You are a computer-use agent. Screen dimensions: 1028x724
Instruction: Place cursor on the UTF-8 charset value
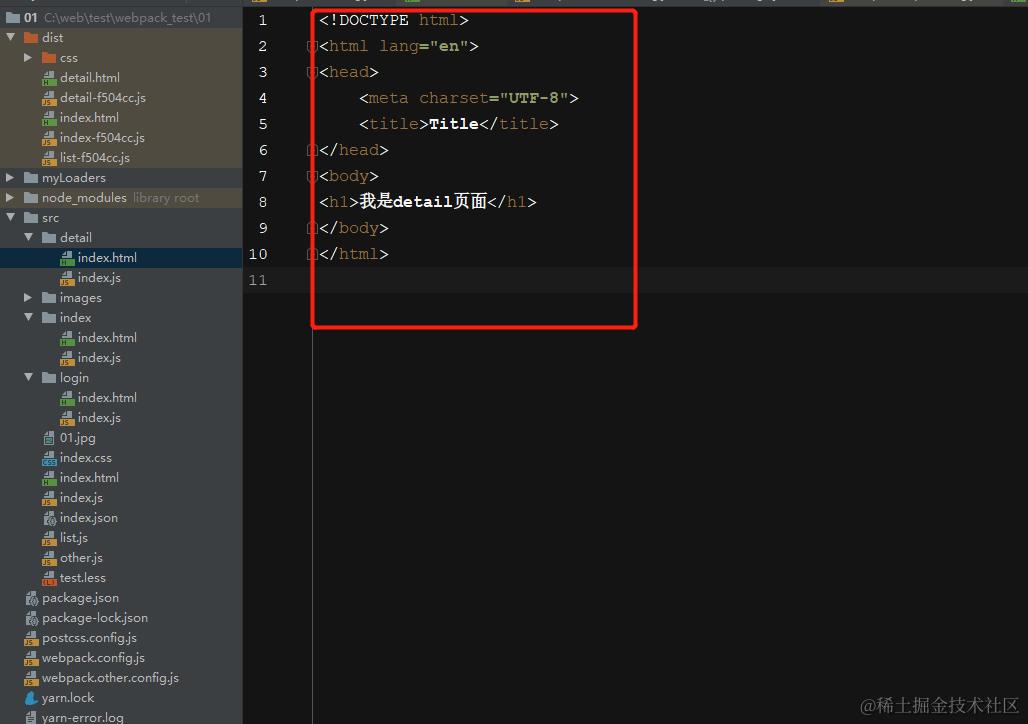[x=534, y=98]
